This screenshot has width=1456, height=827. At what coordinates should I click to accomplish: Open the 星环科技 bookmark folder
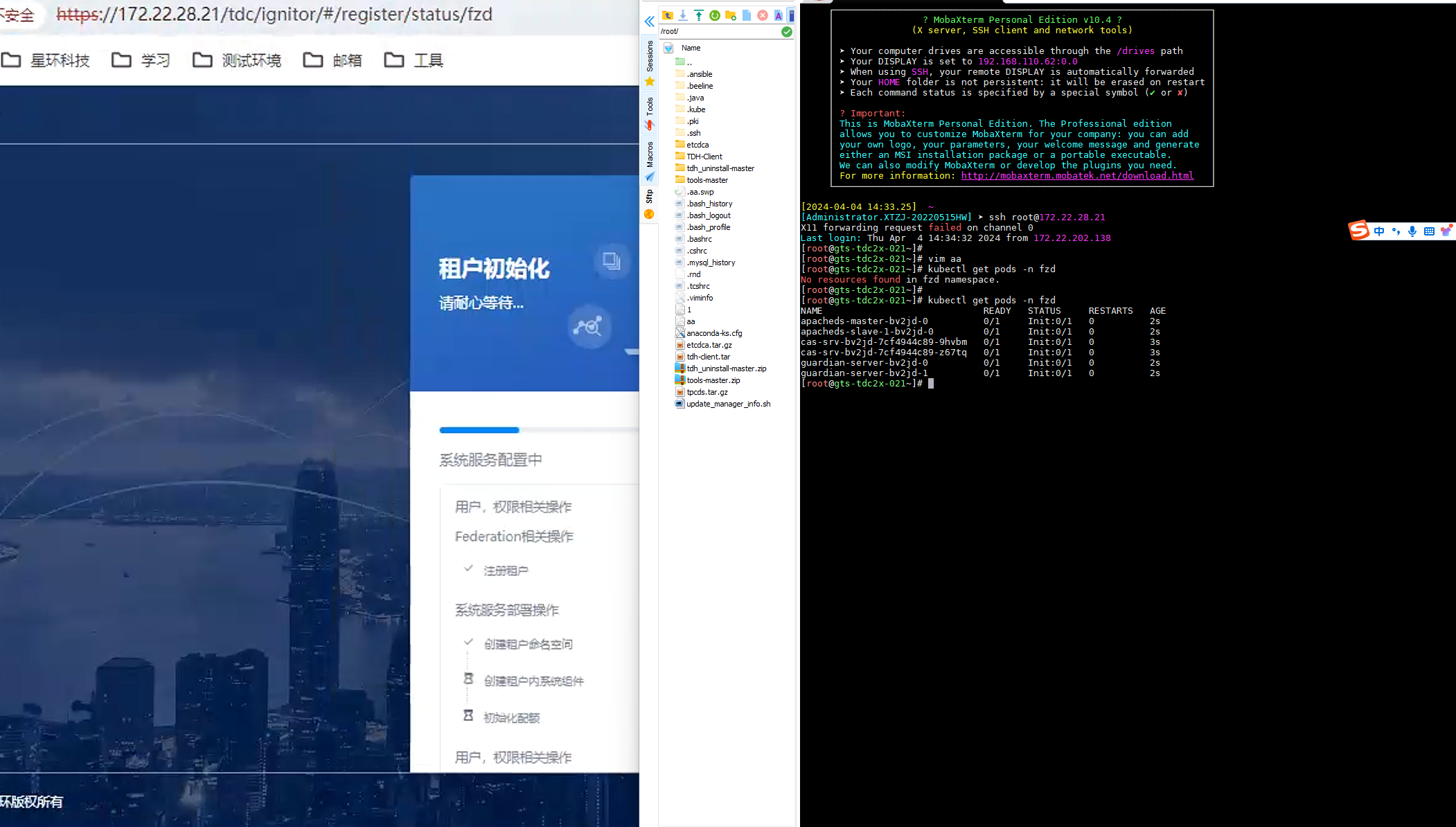tap(46, 60)
